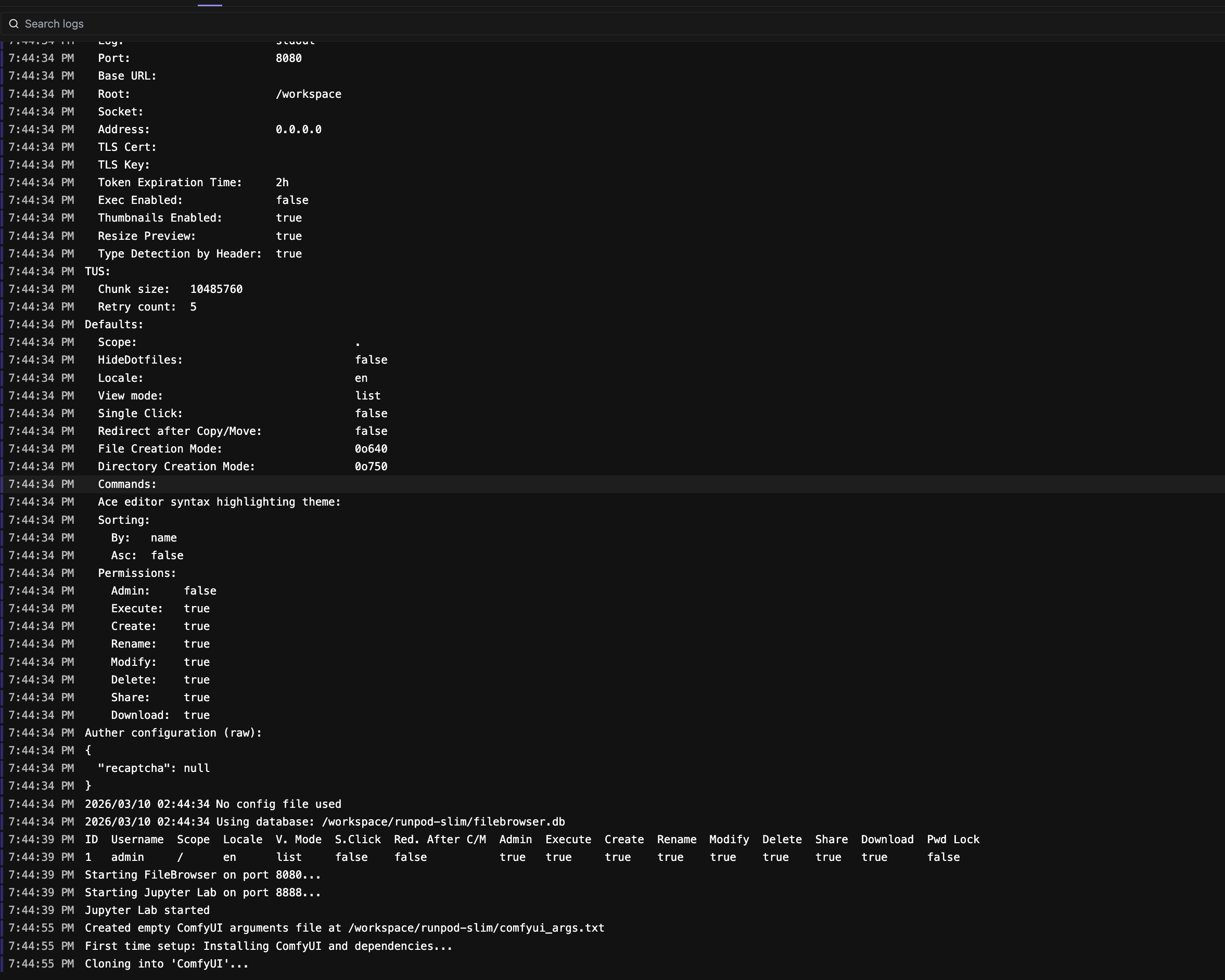Select the No config file used line
The width and height of the screenshot is (1225, 980).
[x=213, y=804]
